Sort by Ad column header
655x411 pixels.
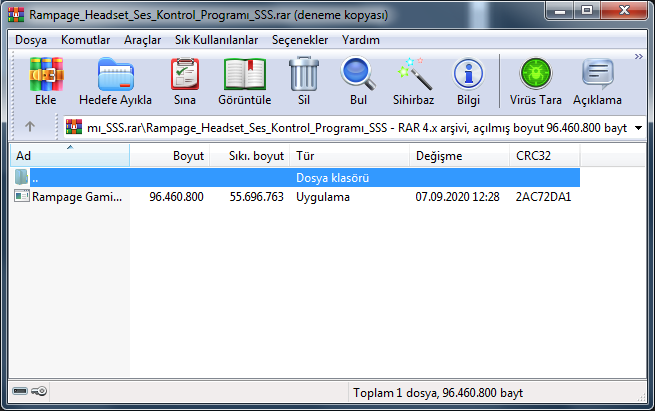(x=70, y=155)
